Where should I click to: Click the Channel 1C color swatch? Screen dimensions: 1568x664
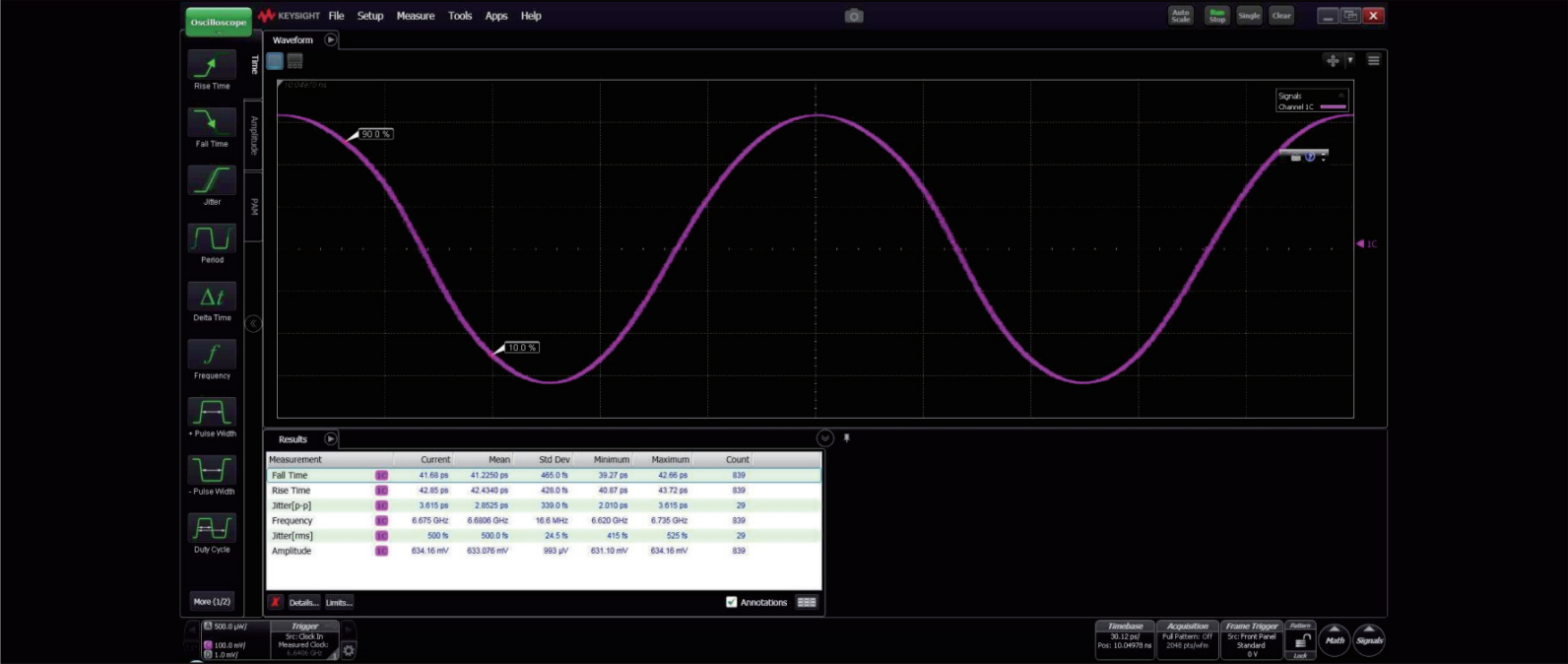click(1333, 106)
